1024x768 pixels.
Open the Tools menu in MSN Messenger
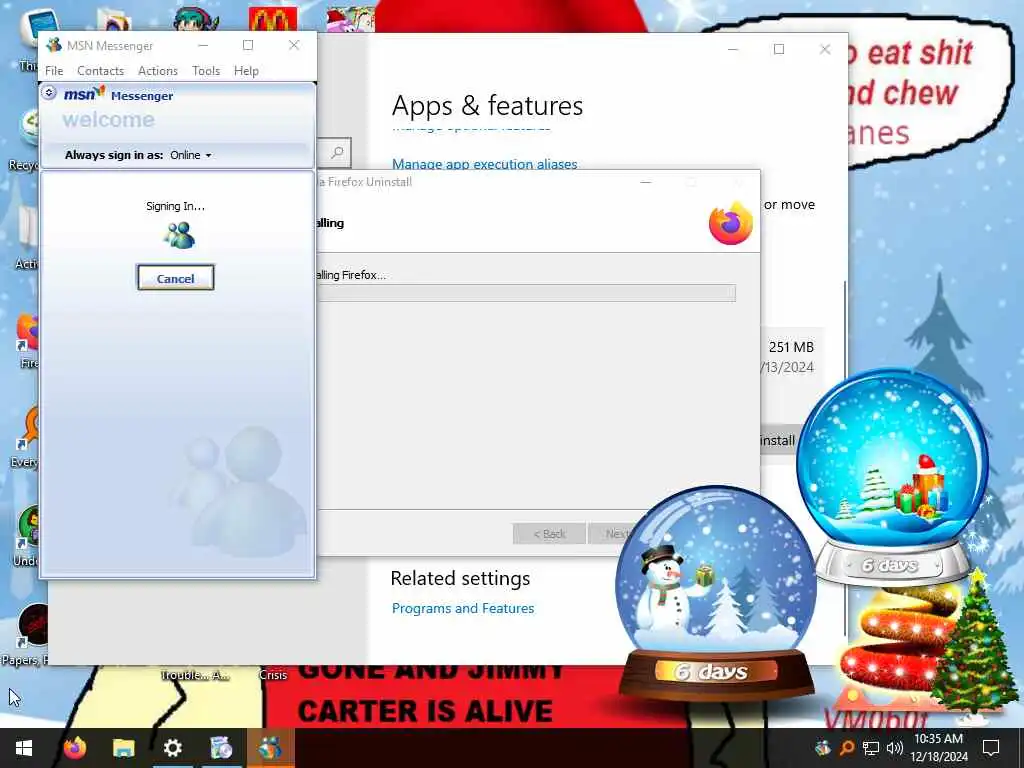coord(206,71)
